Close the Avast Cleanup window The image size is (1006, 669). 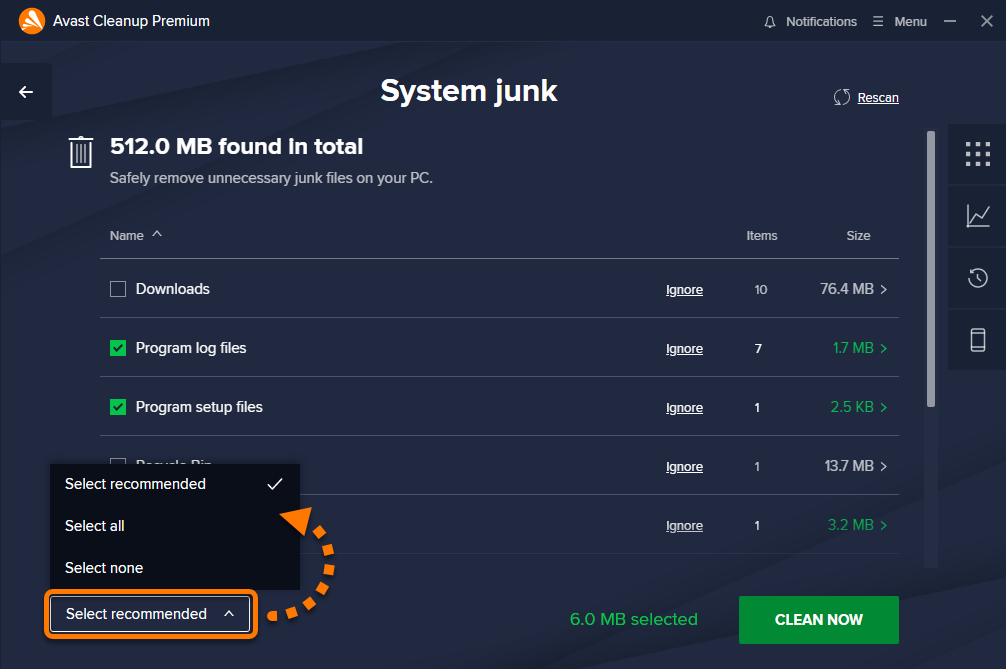point(987,21)
